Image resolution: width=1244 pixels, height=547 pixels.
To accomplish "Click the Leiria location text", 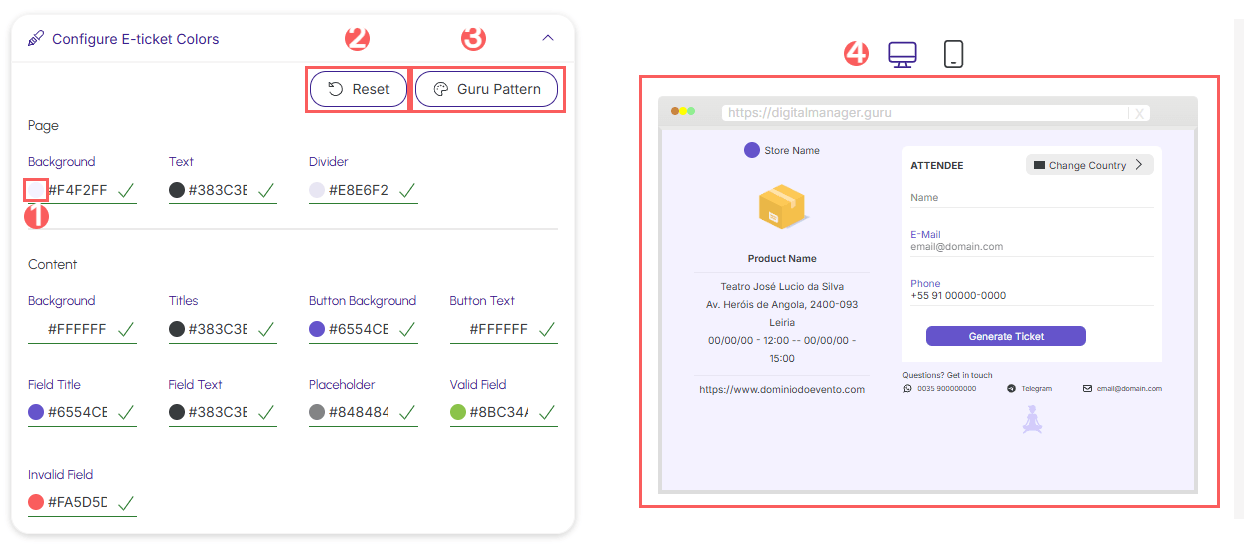I will pyautogui.click(x=782, y=323).
